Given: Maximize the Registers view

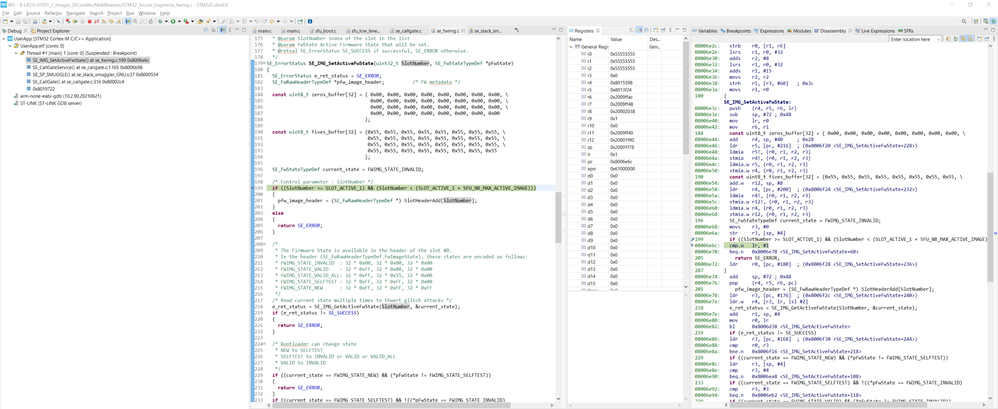Looking at the screenshot, I should pyautogui.click(x=684, y=30).
